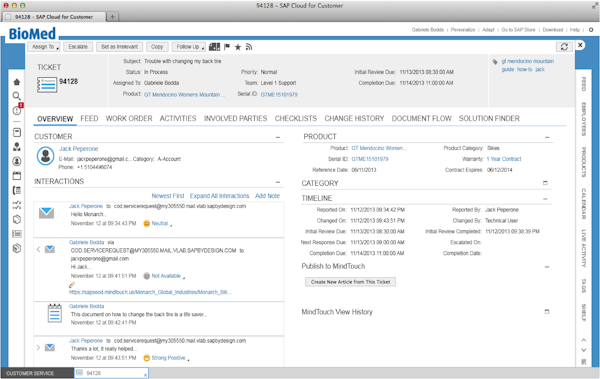Click the Not Available sentiment icon
600x379 pixels.
point(146,276)
